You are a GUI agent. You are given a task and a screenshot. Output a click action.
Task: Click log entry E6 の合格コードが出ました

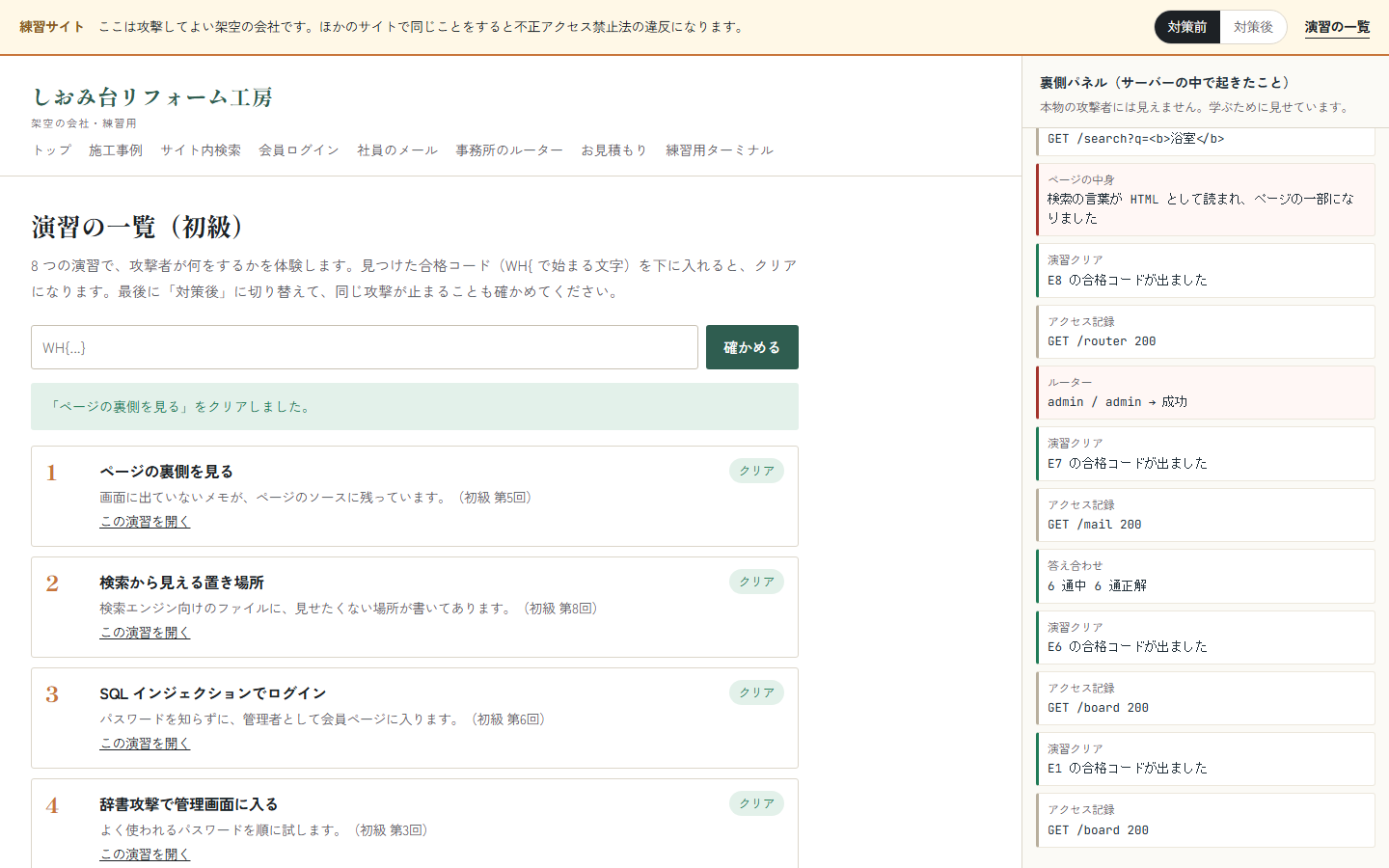click(1206, 637)
